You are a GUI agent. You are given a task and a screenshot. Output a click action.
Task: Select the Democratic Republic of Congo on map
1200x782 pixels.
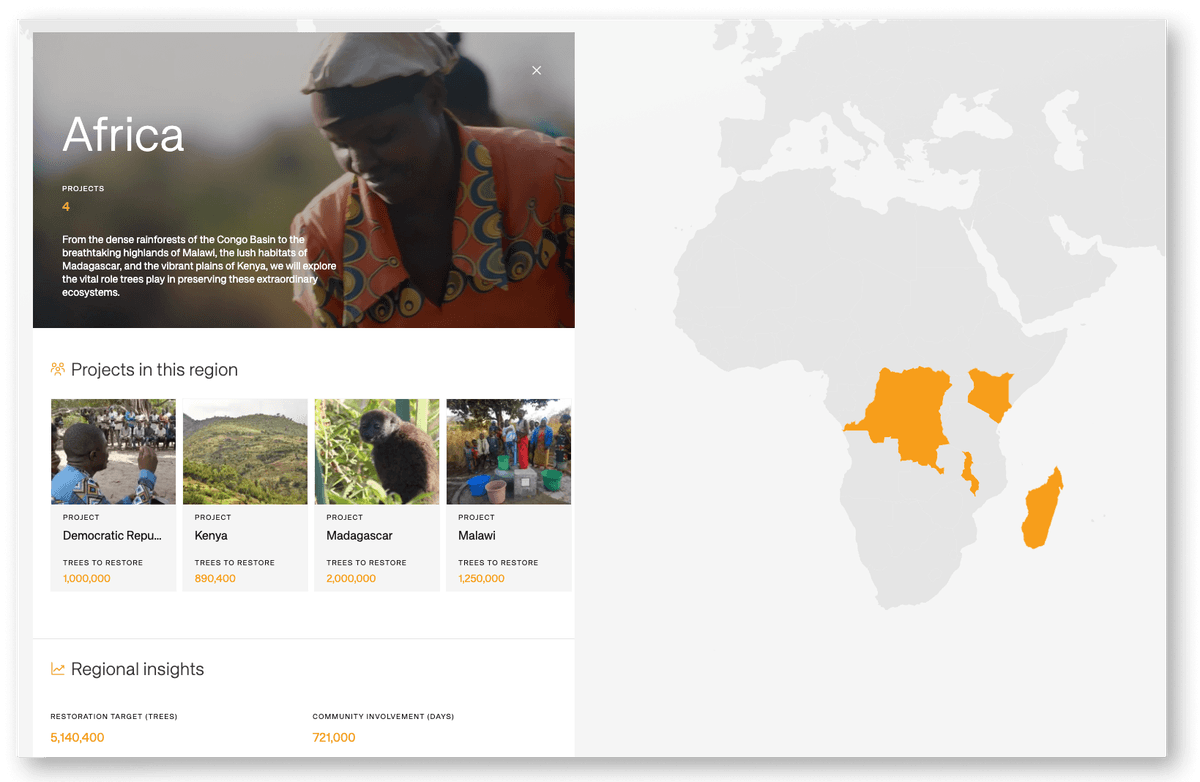(905, 415)
